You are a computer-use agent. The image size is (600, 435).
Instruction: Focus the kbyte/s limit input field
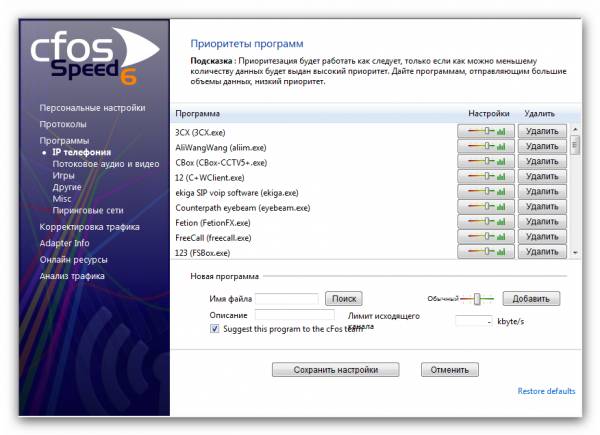coord(474,321)
